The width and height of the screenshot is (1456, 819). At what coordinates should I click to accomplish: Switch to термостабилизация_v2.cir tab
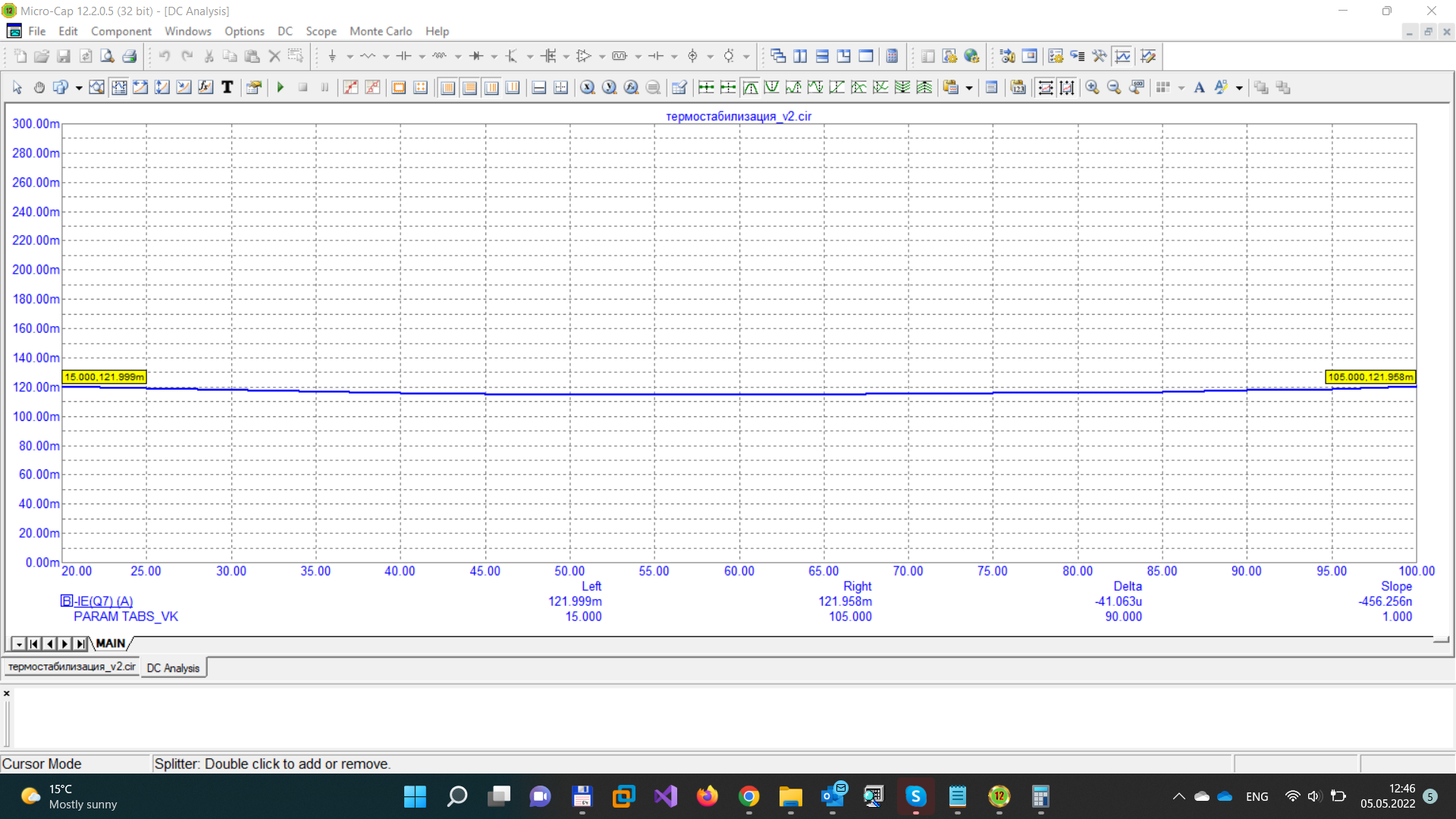[71, 667]
